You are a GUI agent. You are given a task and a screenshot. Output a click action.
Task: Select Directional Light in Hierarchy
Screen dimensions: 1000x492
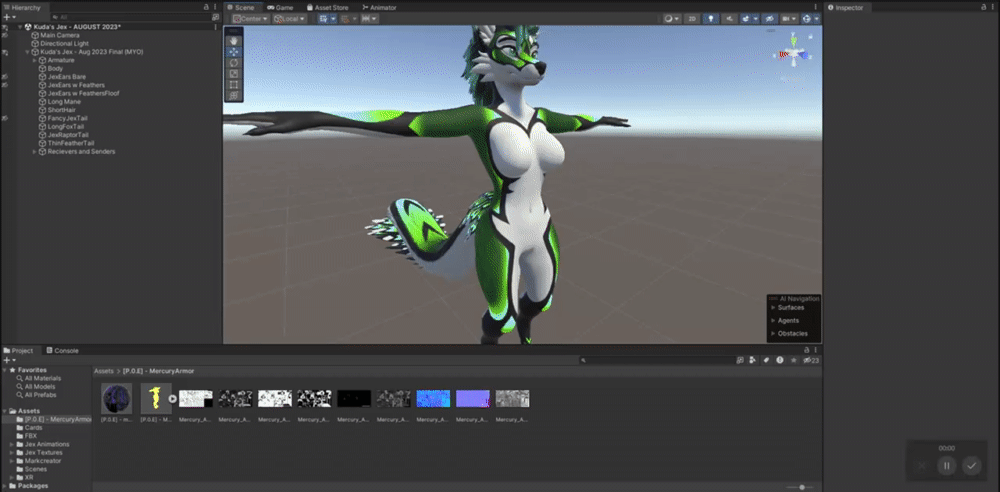64,43
